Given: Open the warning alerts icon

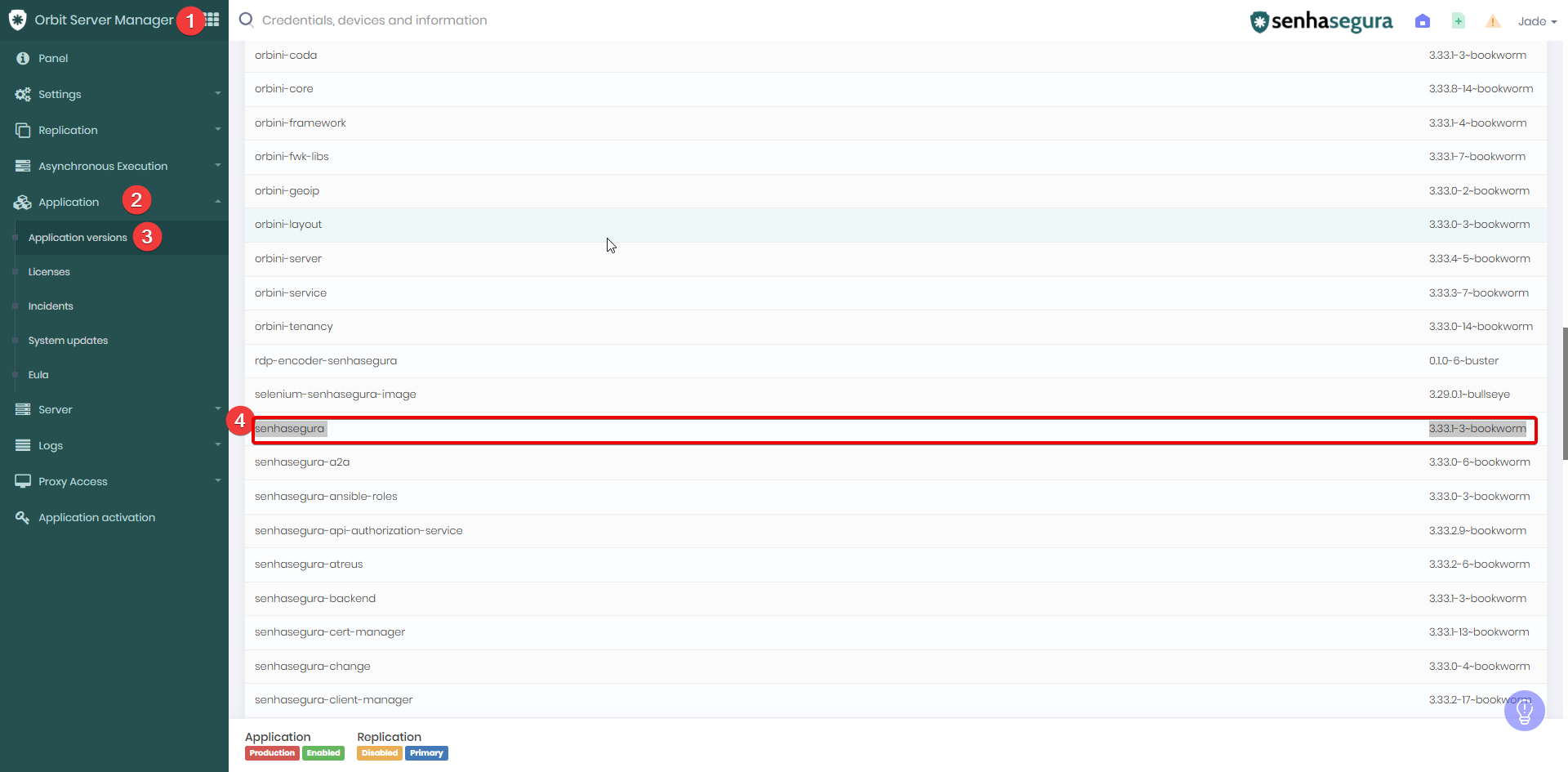Looking at the screenshot, I should pyautogui.click(x=1493, y=21).
